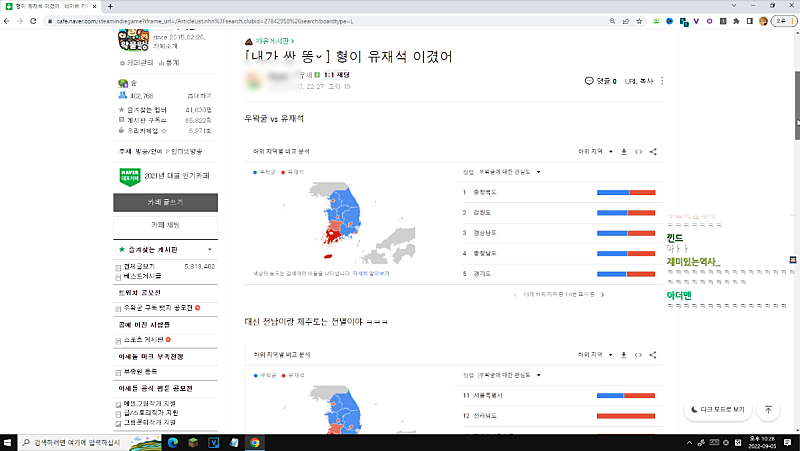Open 카페 채팅 chat button

(165, 225)
